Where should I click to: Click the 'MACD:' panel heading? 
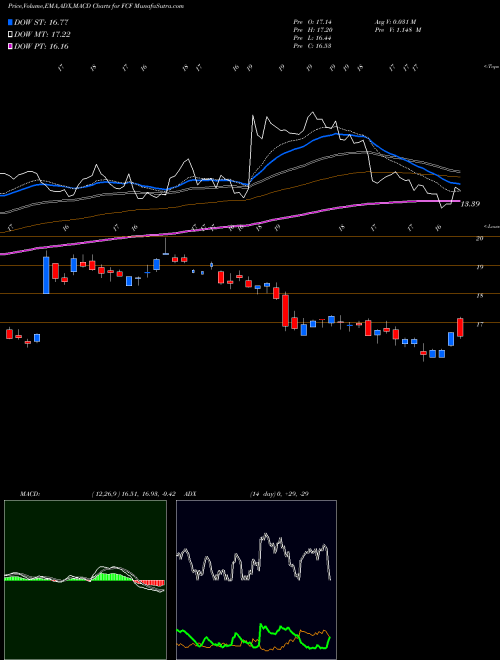tap(30, 494)
